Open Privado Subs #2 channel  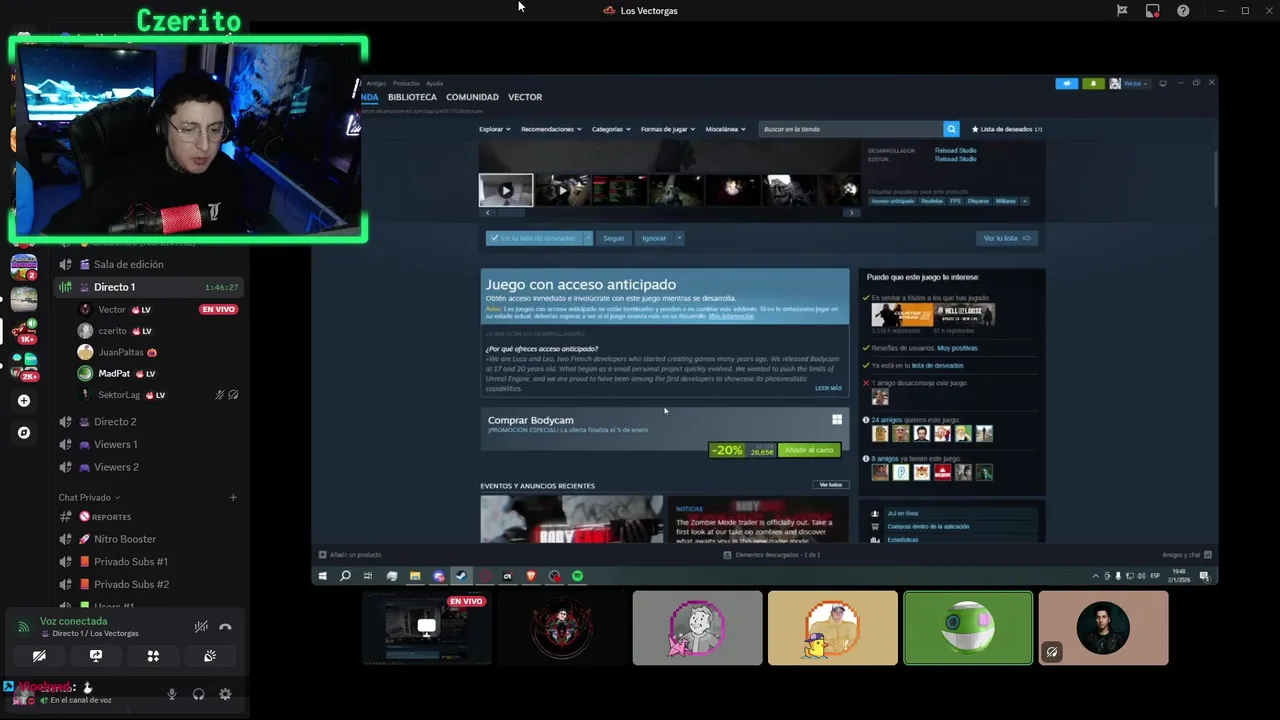[x=150, y=584]
